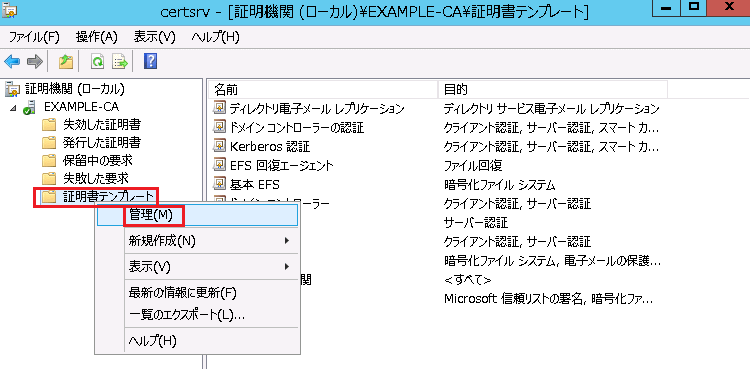
Task: Open the ヘルプ(H) menu in menu bar
Action: [x=215, y=37]
